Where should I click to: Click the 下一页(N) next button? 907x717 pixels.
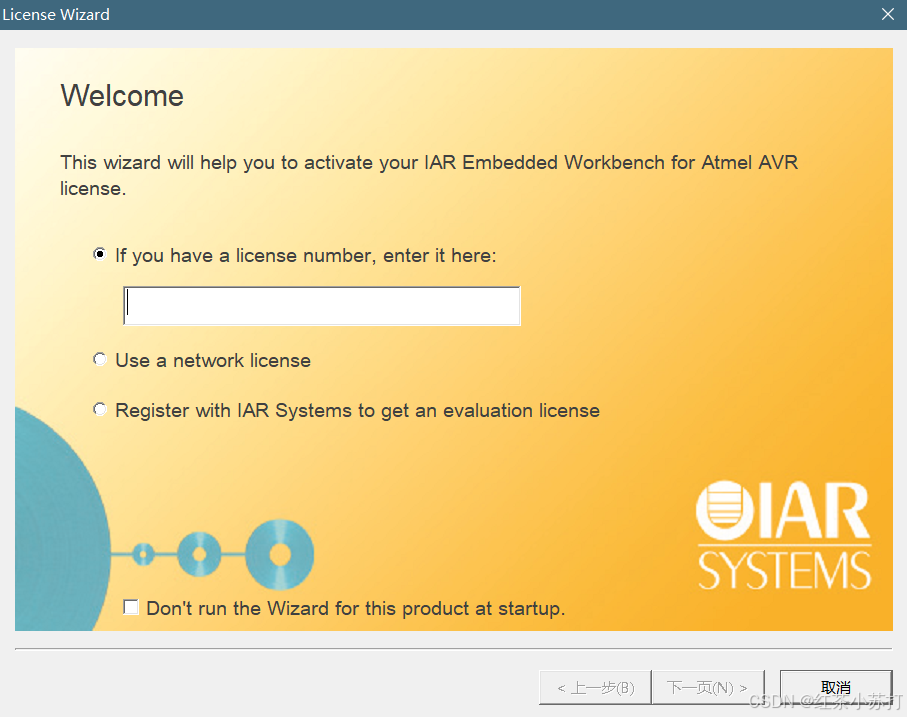(708, 688)
